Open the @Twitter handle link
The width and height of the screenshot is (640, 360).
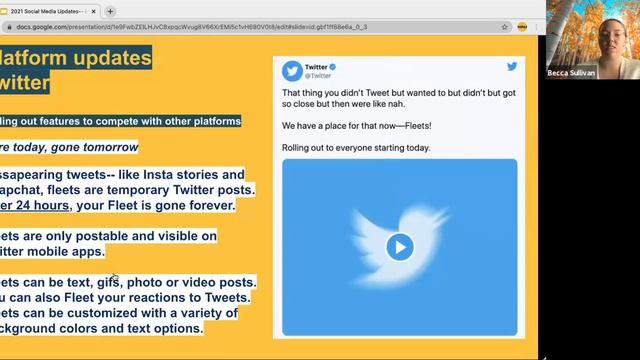point(318,76)
